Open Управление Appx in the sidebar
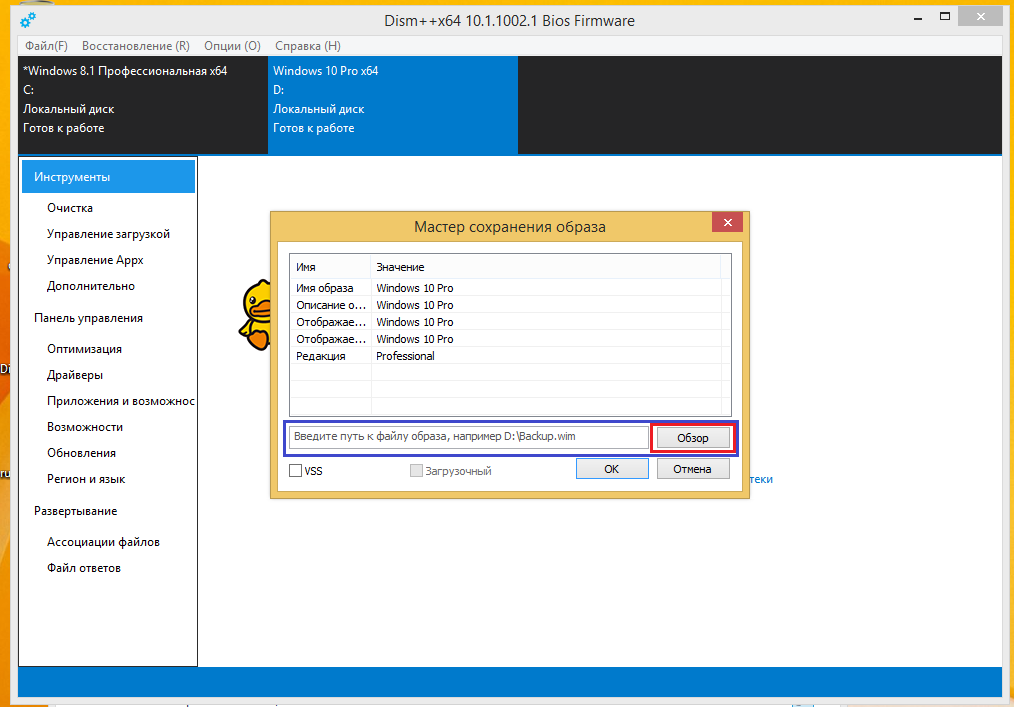Viewport: 1014px width, 707px height. [95, 259]
